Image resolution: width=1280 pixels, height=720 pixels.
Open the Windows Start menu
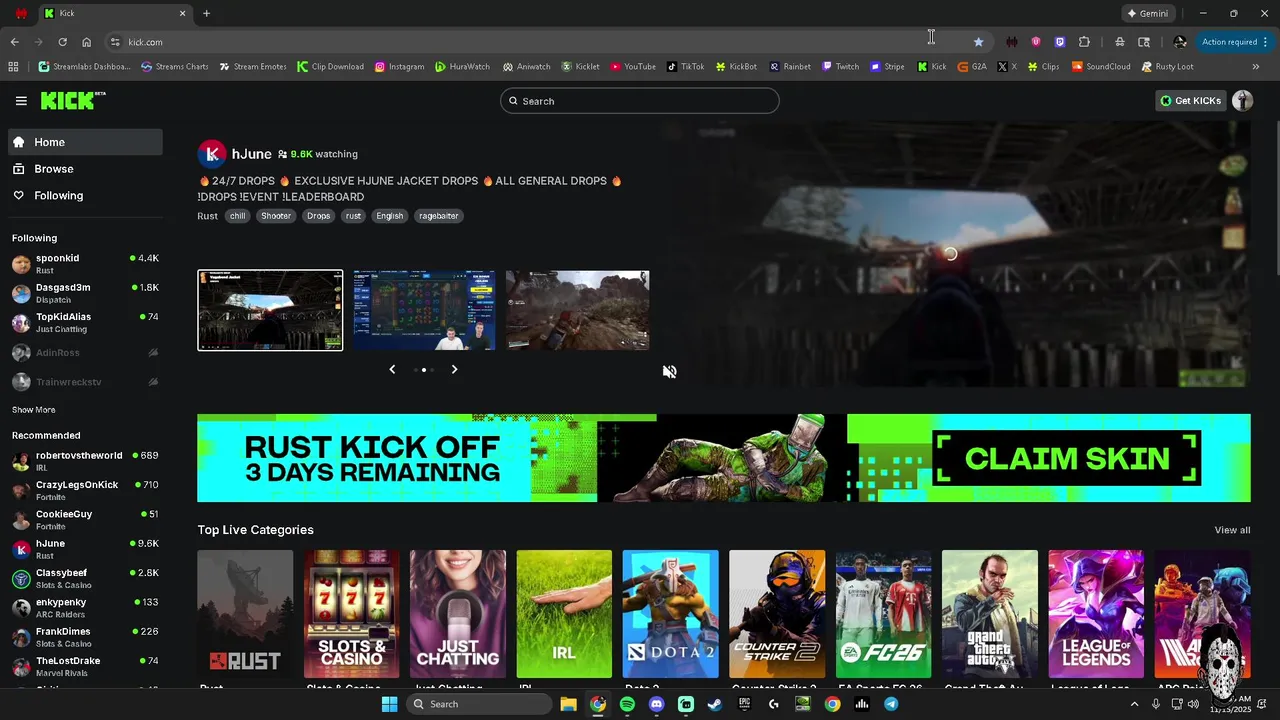[x=389, y=704]
